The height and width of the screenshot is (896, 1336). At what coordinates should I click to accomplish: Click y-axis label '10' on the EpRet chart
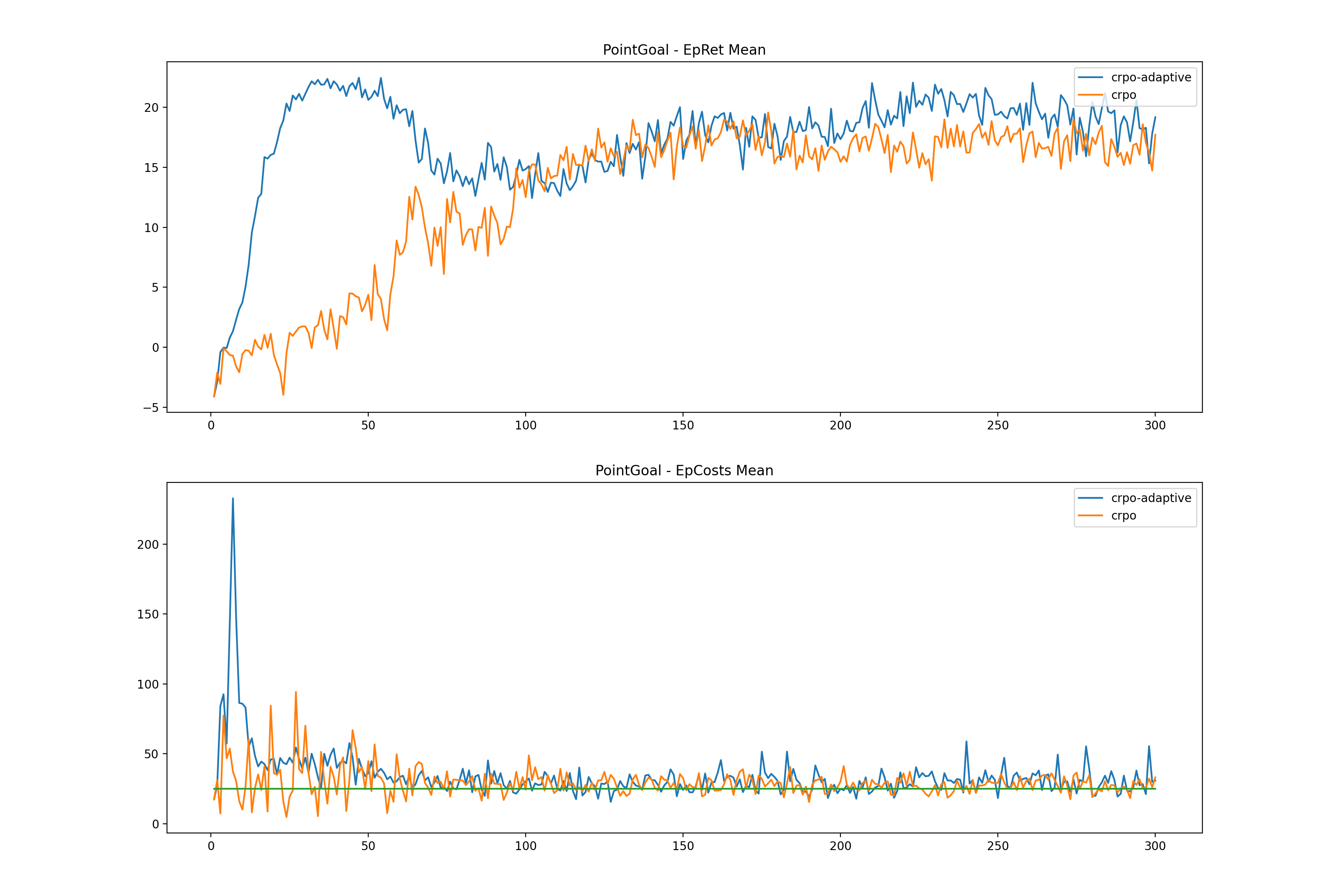pos(151,228)
